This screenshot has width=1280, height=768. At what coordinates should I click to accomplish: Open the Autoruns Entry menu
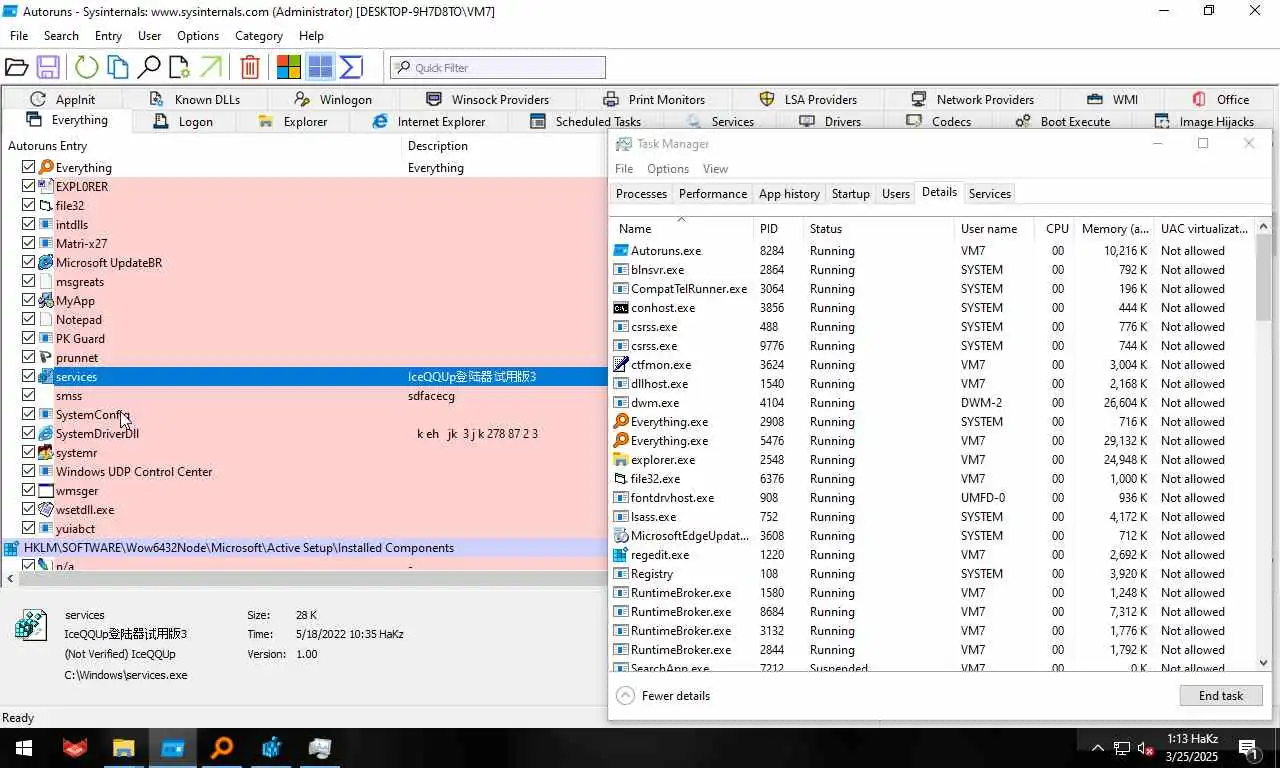(x=108, y=35)
